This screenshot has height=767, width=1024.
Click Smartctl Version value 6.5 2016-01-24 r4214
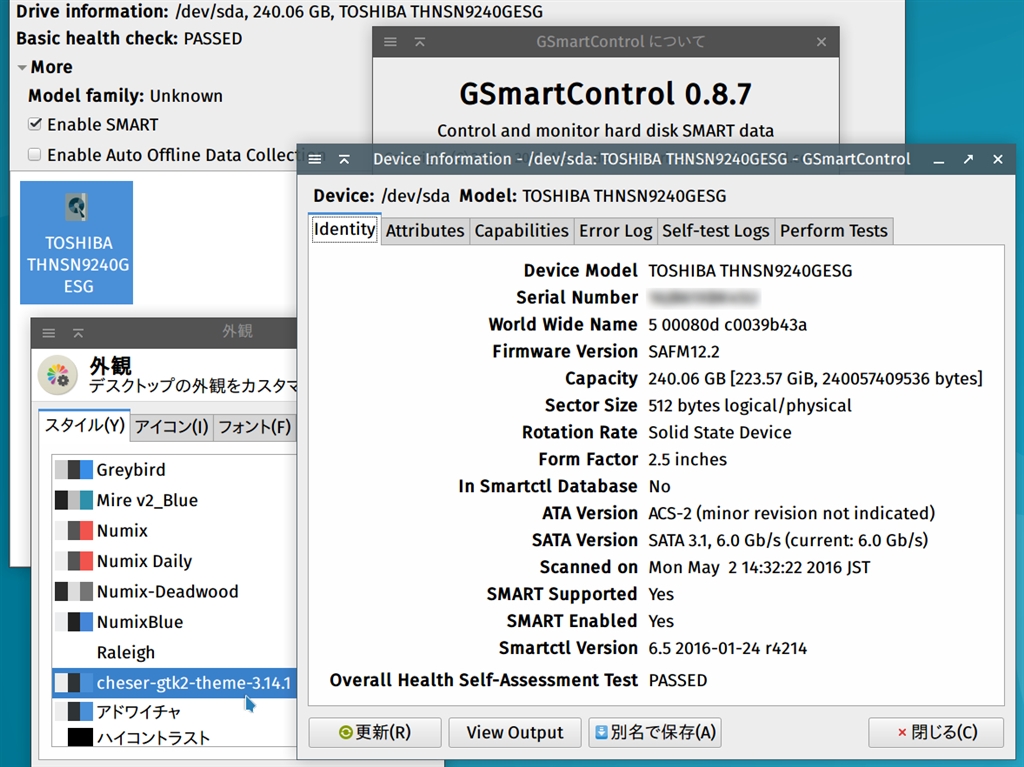click(x=727, y=648)
